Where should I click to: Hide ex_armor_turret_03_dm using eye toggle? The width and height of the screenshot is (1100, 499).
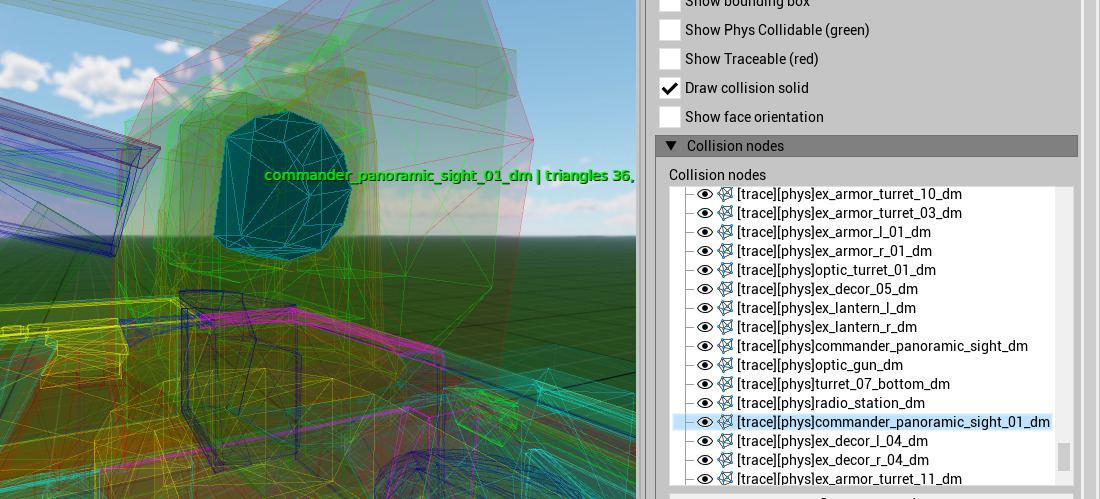tap(705, 213)
